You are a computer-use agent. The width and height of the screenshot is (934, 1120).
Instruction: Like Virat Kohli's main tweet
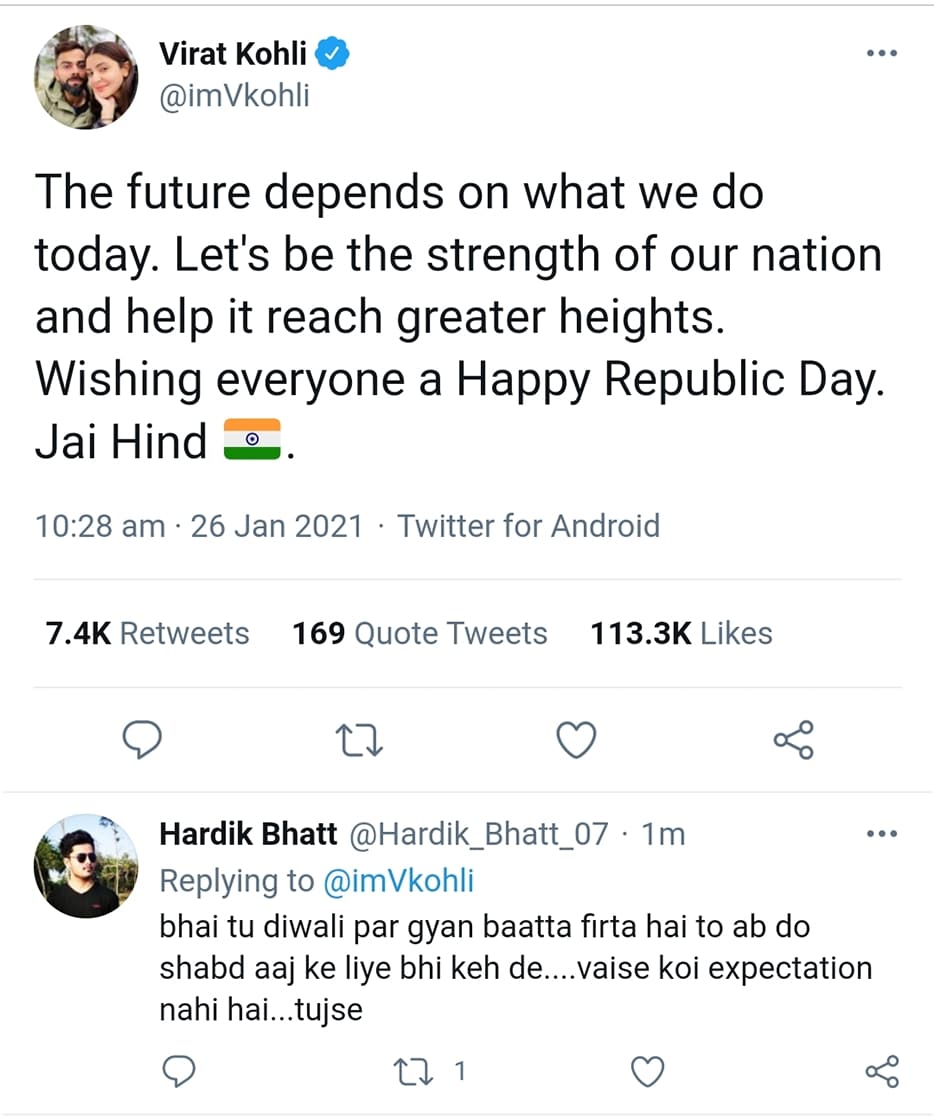(x=575, y=740)
